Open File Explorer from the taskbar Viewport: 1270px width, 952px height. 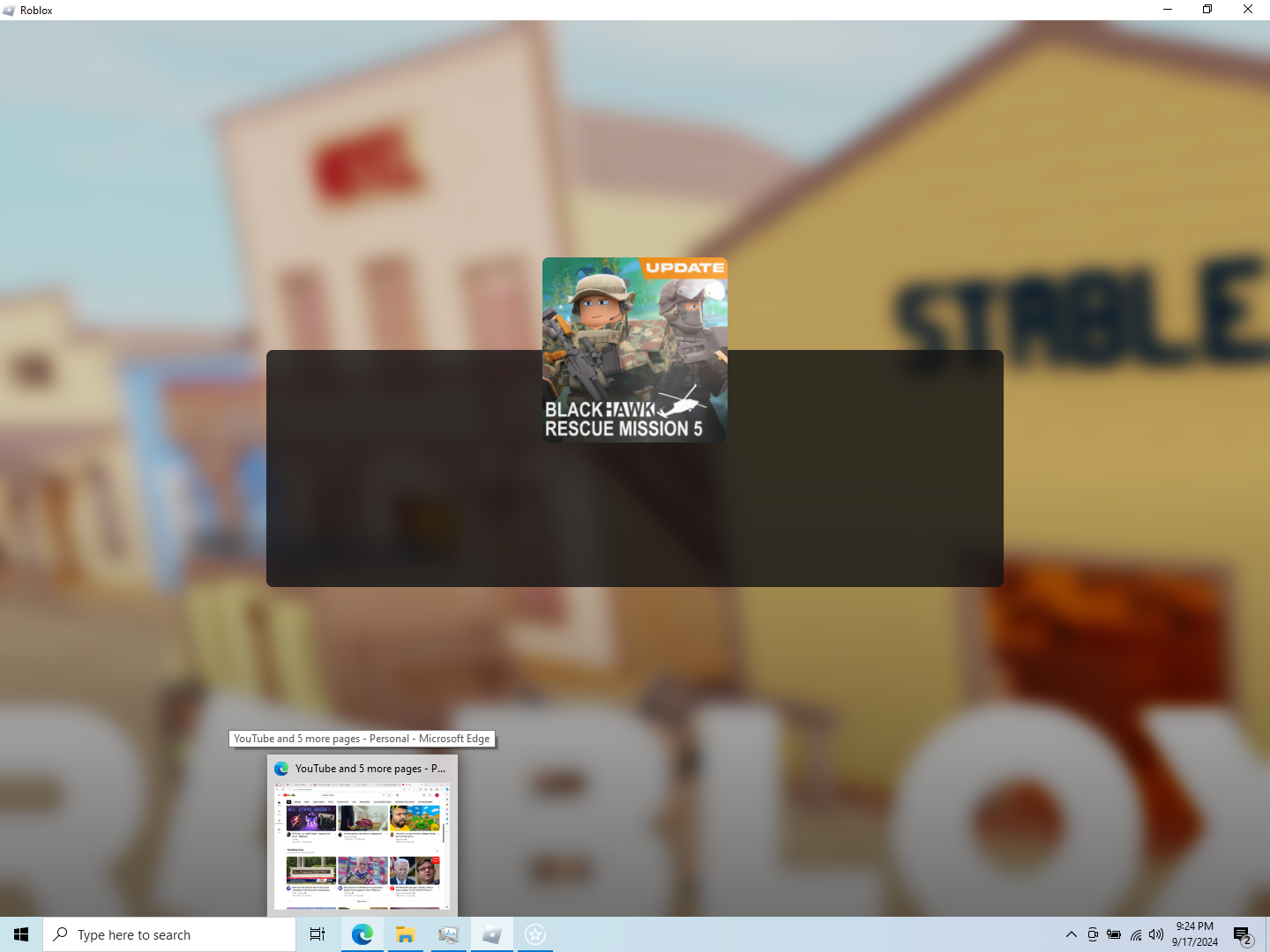(405, 934)
